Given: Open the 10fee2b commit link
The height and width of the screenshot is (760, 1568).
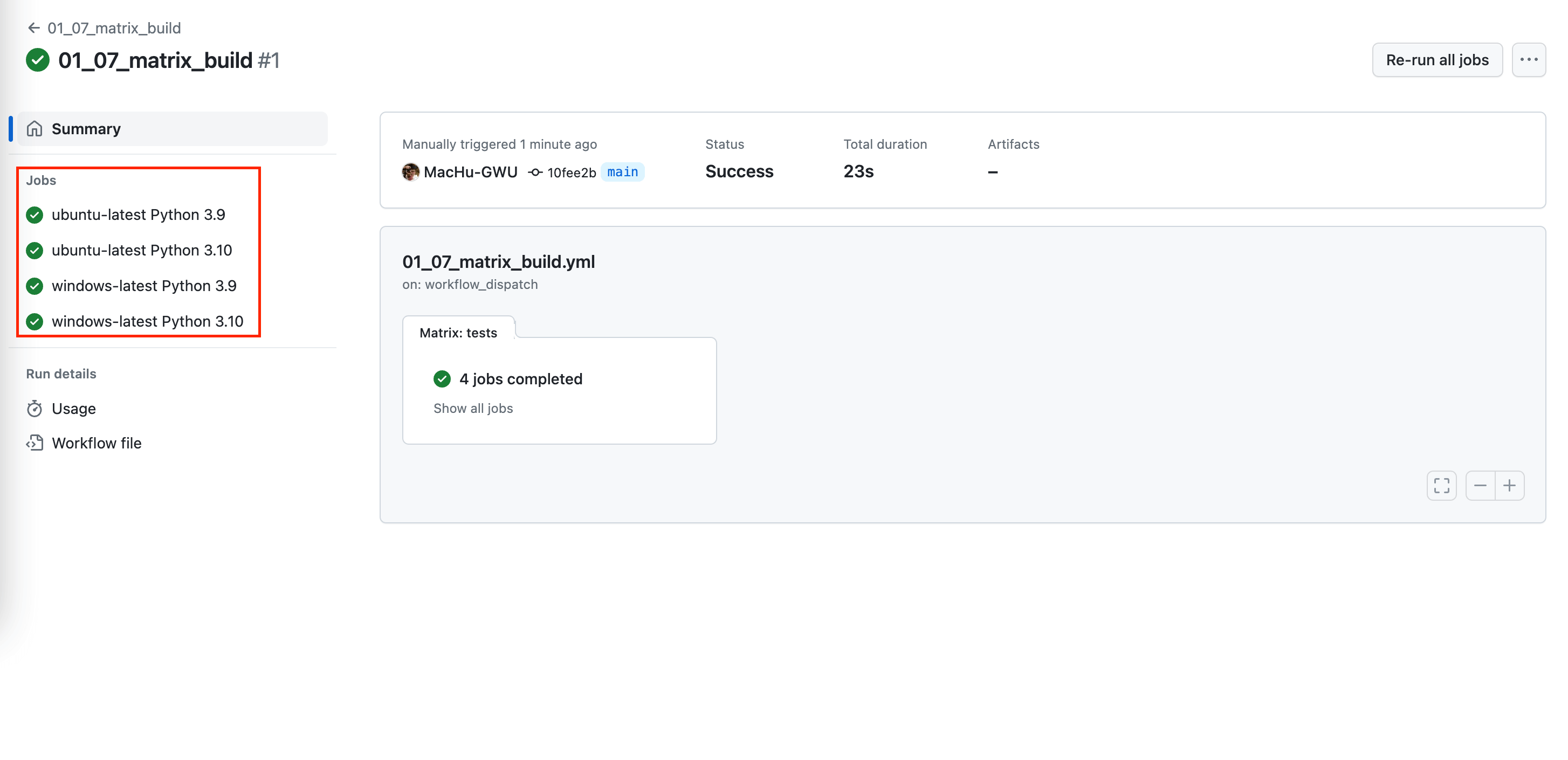Looking at the screenshot, I should (x=571, y=173).
